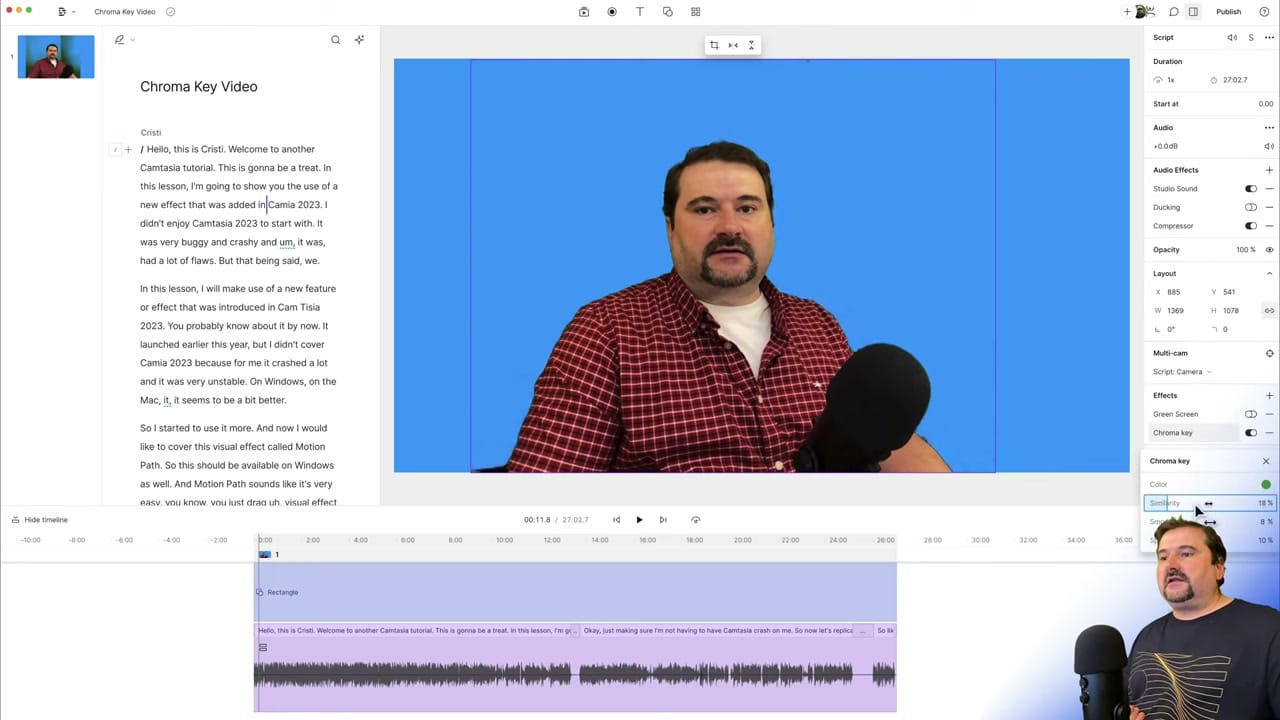Viewport: 1280px width, 720px height.
Task: Open the Shapes tool above the canvas
Action: coord(668,11)
